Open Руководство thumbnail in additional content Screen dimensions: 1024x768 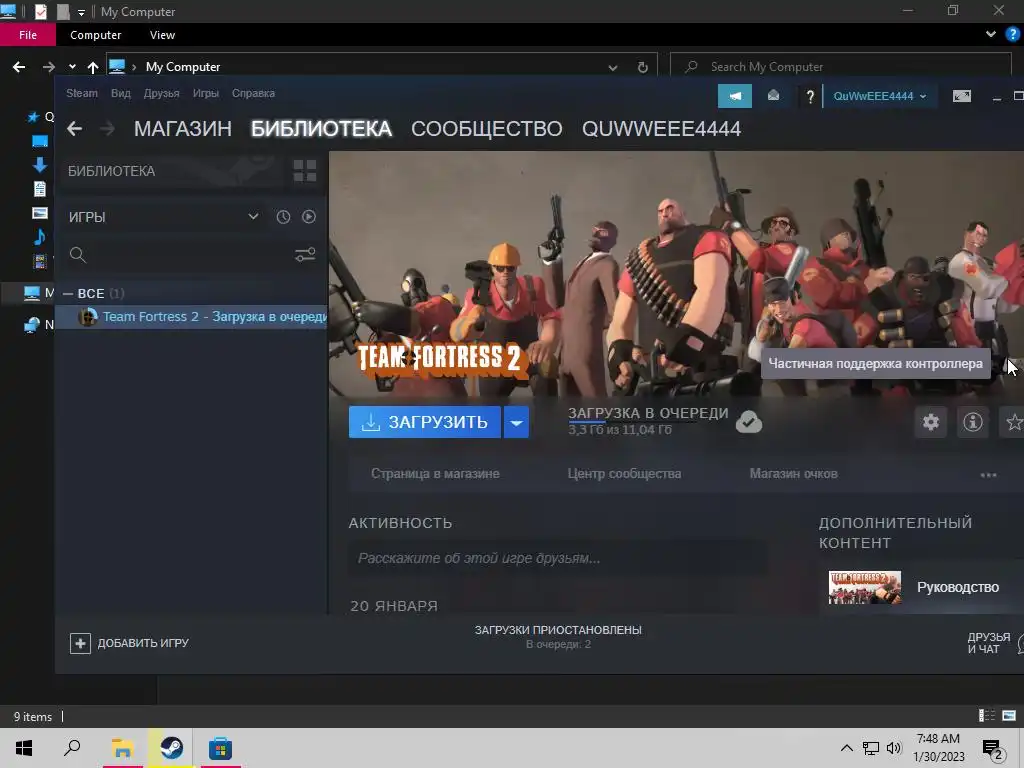(865, 587)
